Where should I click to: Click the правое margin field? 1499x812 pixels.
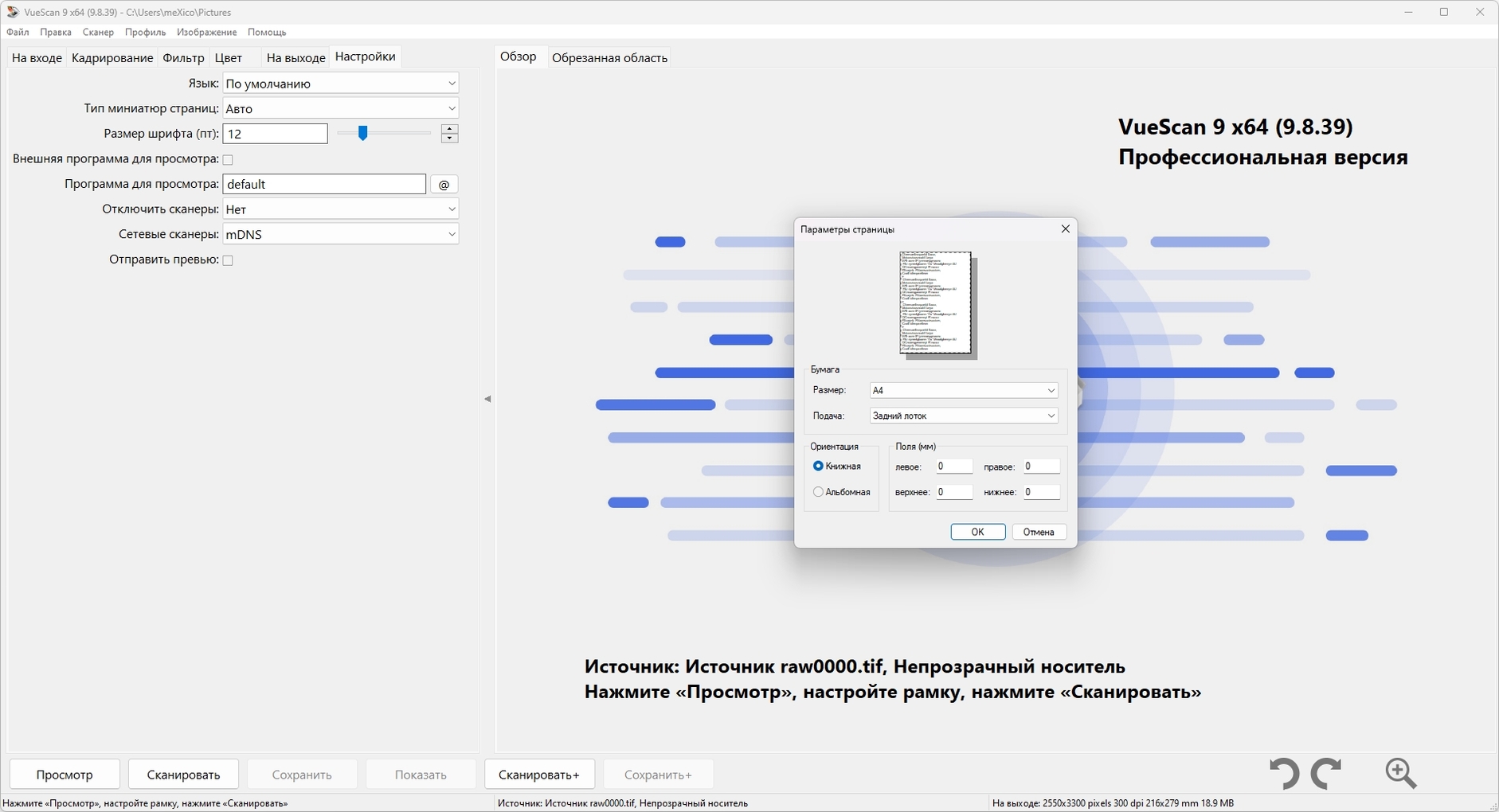pos(1042,467)
